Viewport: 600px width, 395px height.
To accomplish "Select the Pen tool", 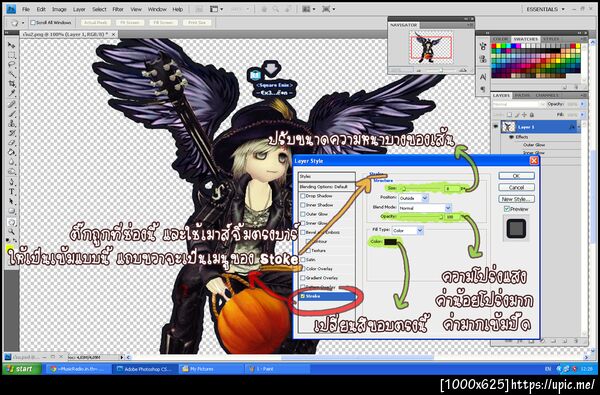I will coord(12,182).
